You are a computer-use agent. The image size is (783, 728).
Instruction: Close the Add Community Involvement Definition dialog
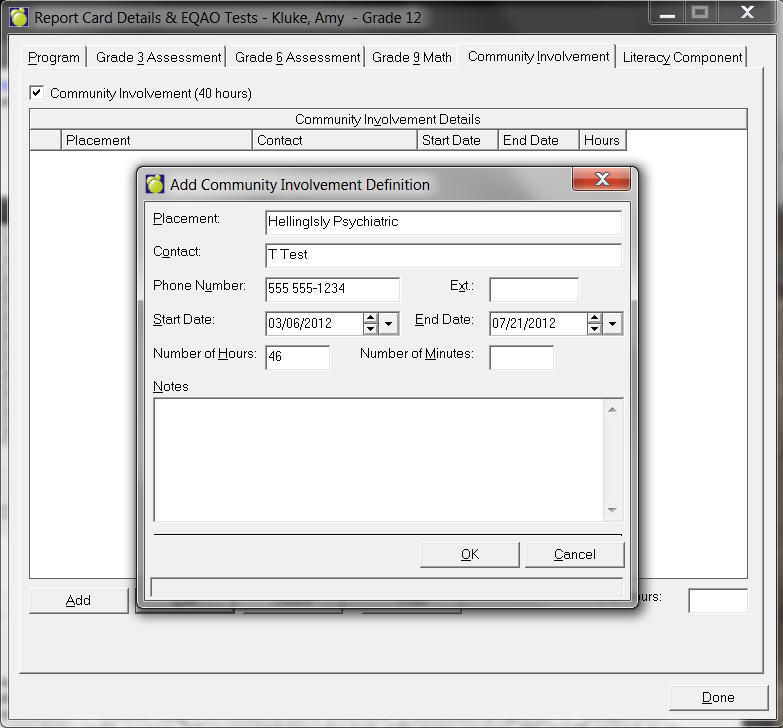(602, 180)
